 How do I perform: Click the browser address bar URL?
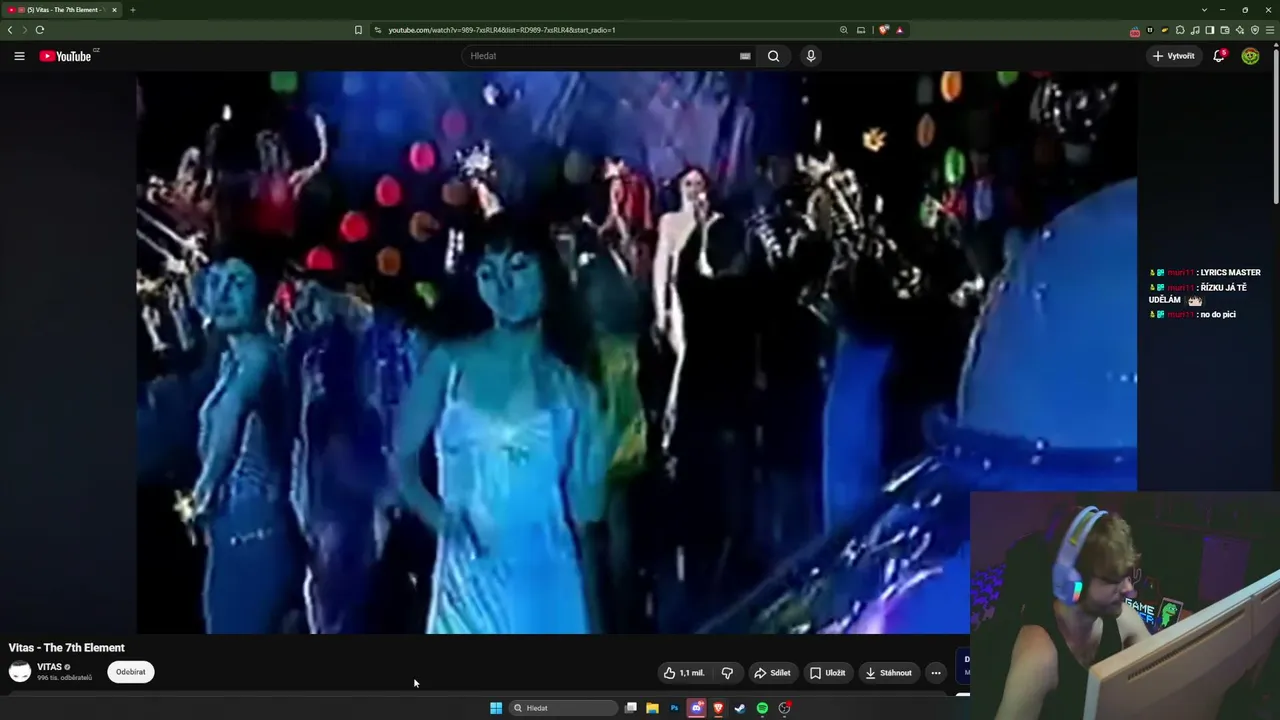[x=502, y=30]
